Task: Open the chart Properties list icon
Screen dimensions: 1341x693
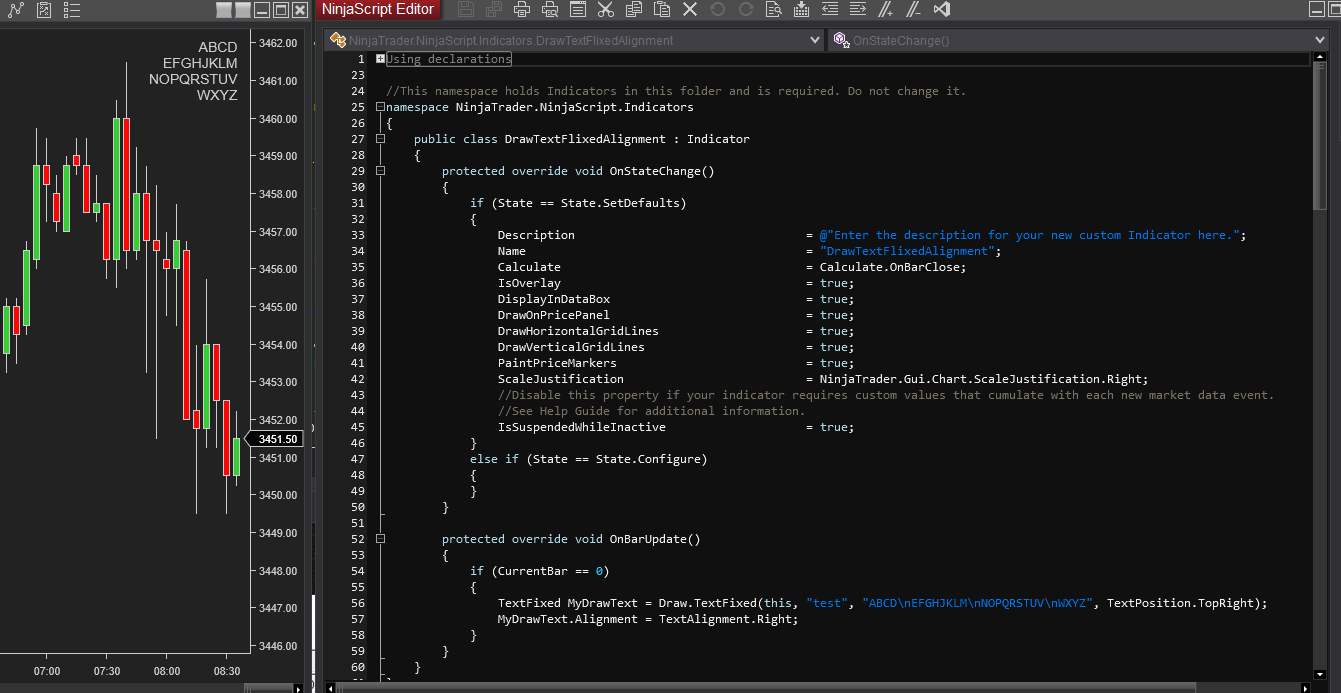Action: pyautogui.click(x=71, y=10)
